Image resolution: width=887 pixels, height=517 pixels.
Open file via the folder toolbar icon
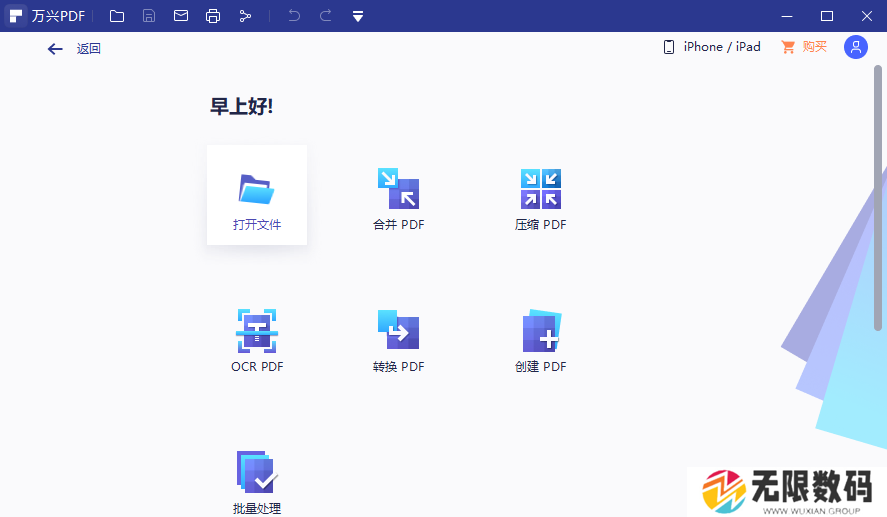(x=117, y=16)
